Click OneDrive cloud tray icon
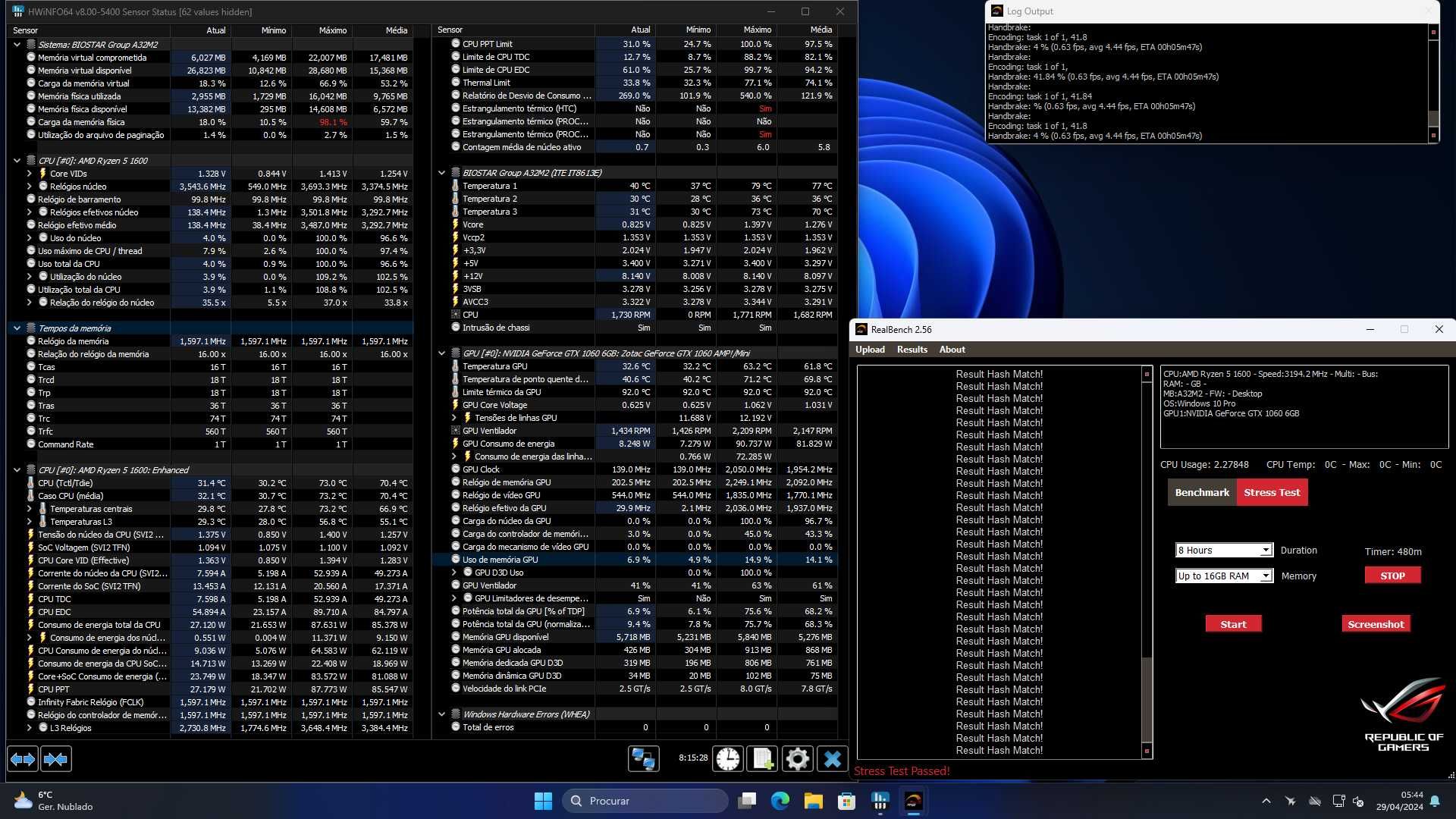This screenshot has width=1456, height=819. (x=1315, y=801)
